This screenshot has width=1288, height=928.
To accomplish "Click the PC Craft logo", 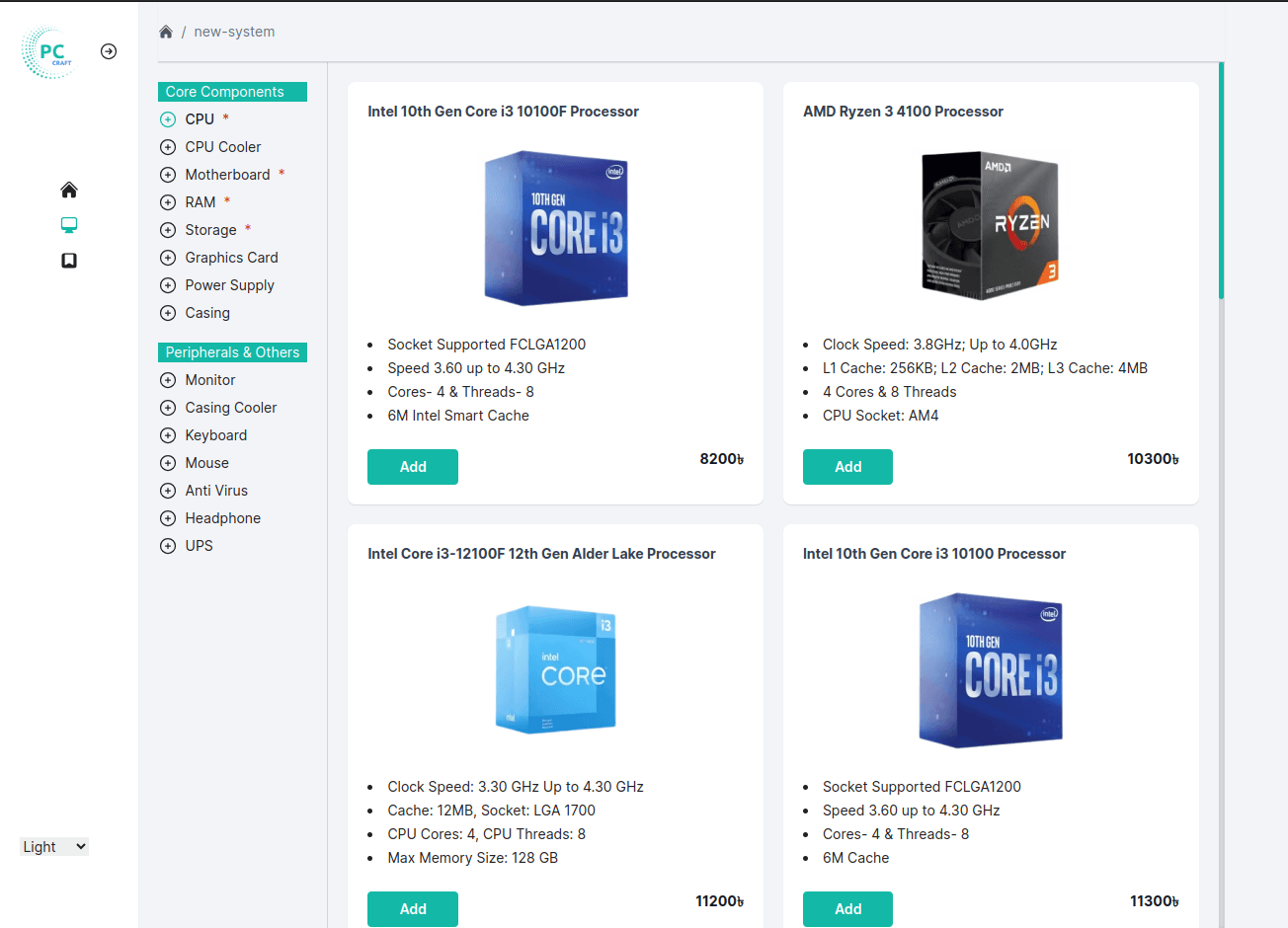I will click(47, 51).
